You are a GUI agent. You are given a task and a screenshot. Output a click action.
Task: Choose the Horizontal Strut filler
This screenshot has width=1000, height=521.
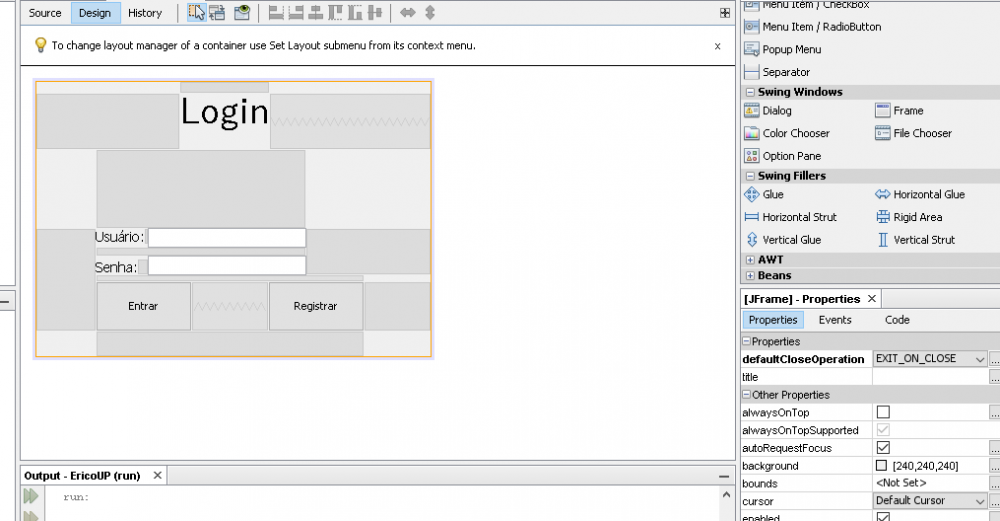(798, 217)
